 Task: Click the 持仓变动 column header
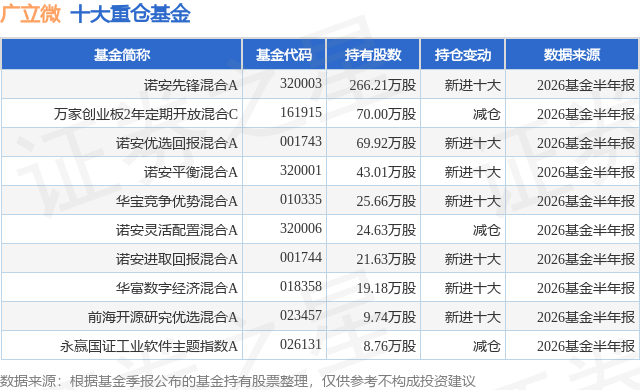[463, 54]
